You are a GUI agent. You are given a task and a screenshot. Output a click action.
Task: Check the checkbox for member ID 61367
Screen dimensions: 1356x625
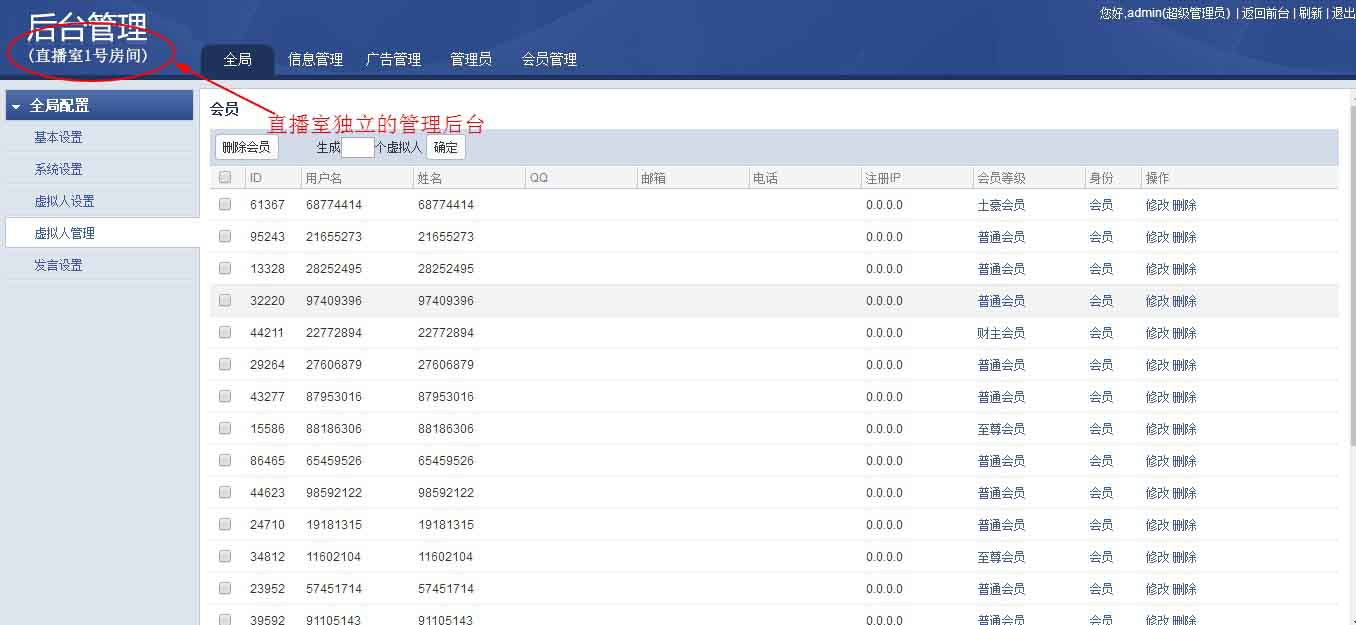pos(225,204)
